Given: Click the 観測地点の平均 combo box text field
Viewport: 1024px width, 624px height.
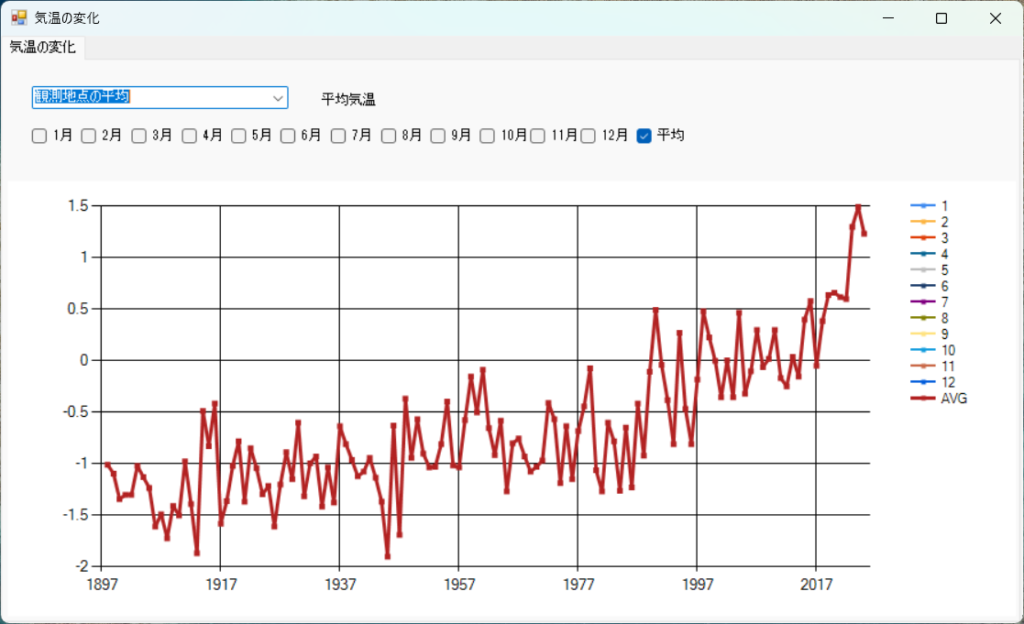Looking at the screenshot, I should 150,97.
